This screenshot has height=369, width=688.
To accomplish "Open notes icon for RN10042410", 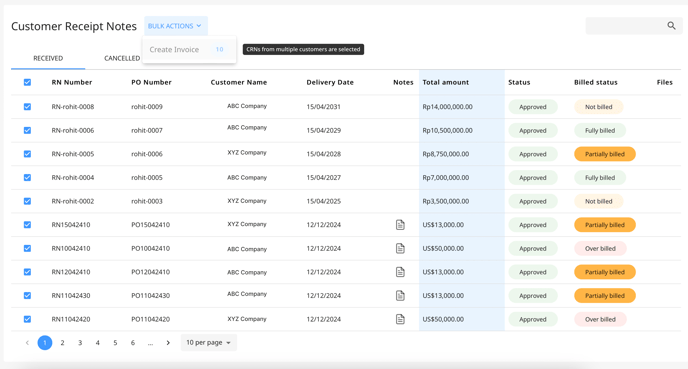I will tap(400, 248).
